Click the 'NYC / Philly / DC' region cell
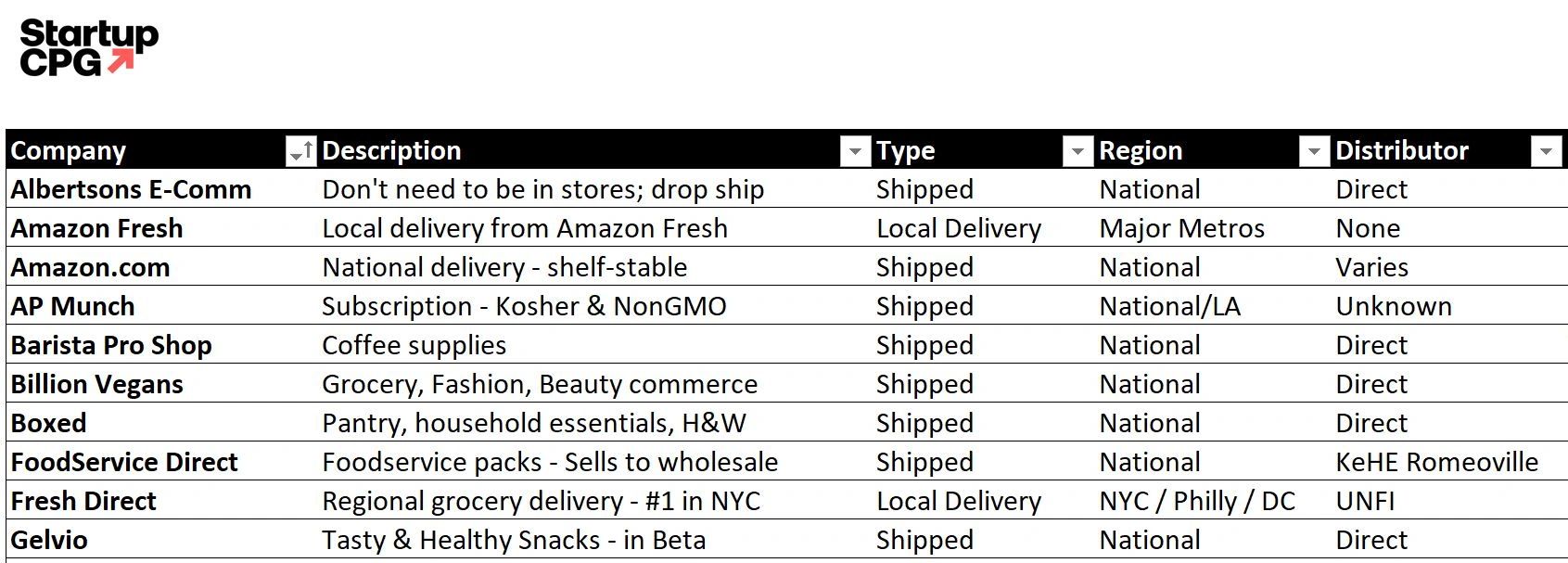The image size is (1568, 563). (1196, 501)
